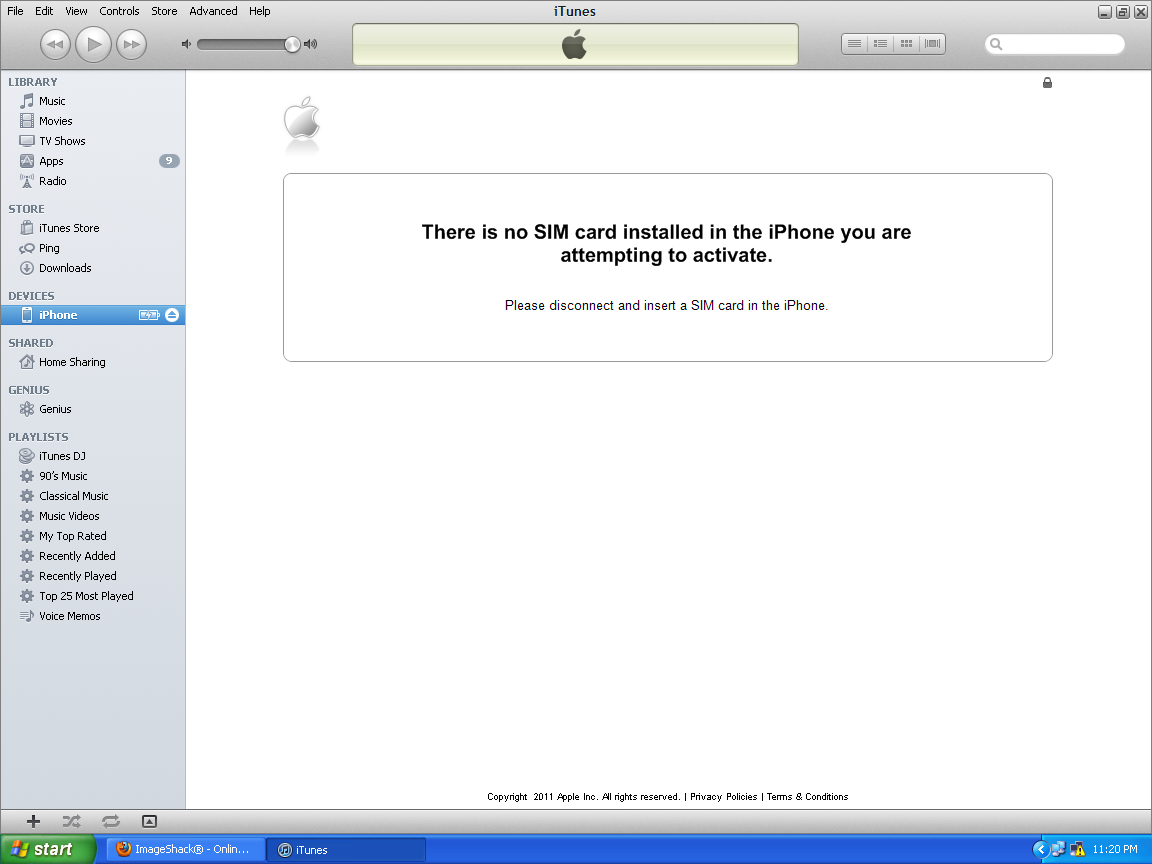Click the Apple logo status display
Screen dimensions: 1152x864
[x=575, y=44]
